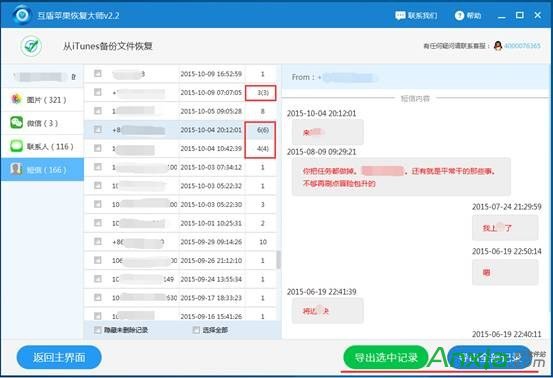Open the 微信 (3) category

[x=42, y=123]
